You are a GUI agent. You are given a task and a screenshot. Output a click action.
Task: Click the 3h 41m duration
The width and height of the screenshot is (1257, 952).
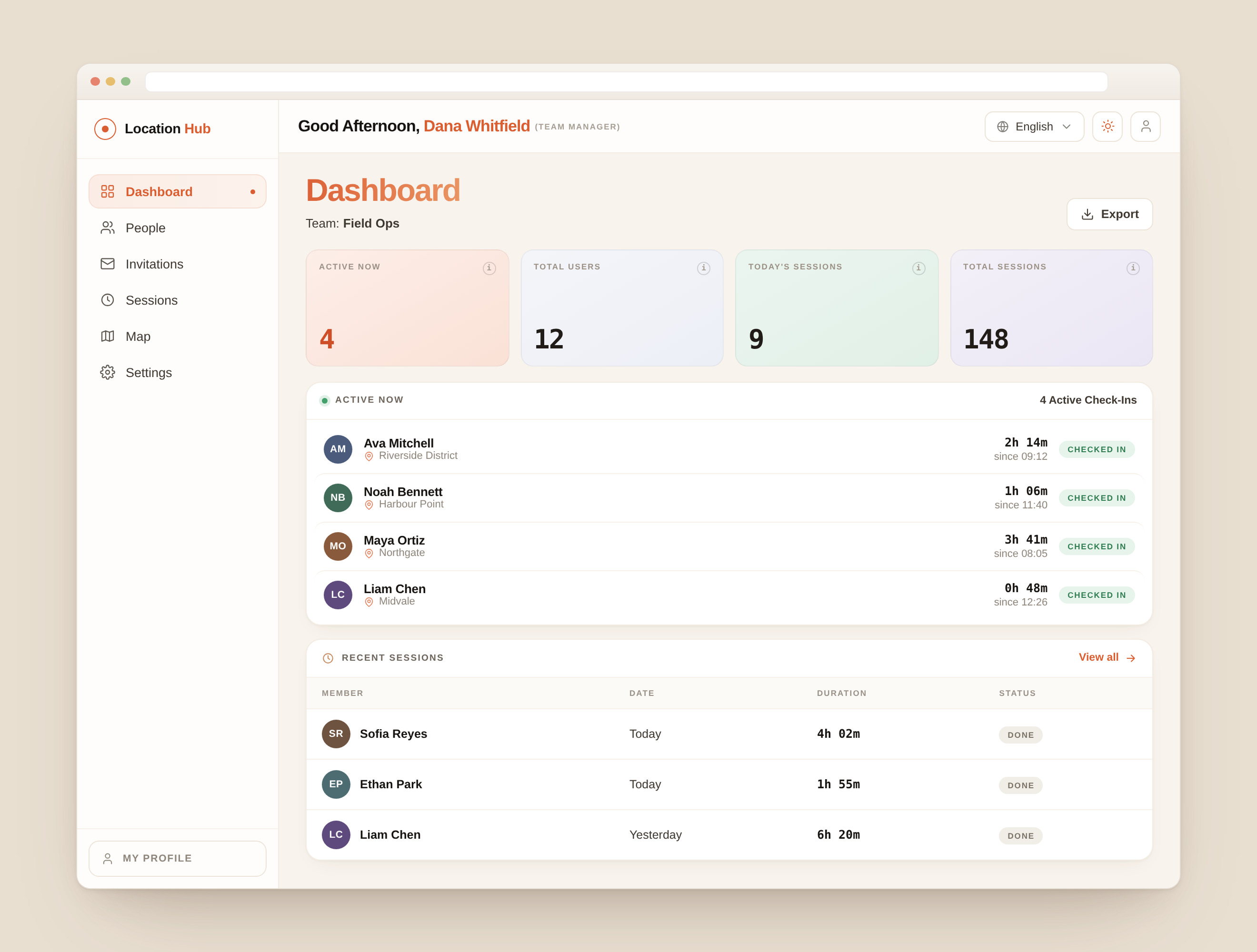(x=1026, y=540)
